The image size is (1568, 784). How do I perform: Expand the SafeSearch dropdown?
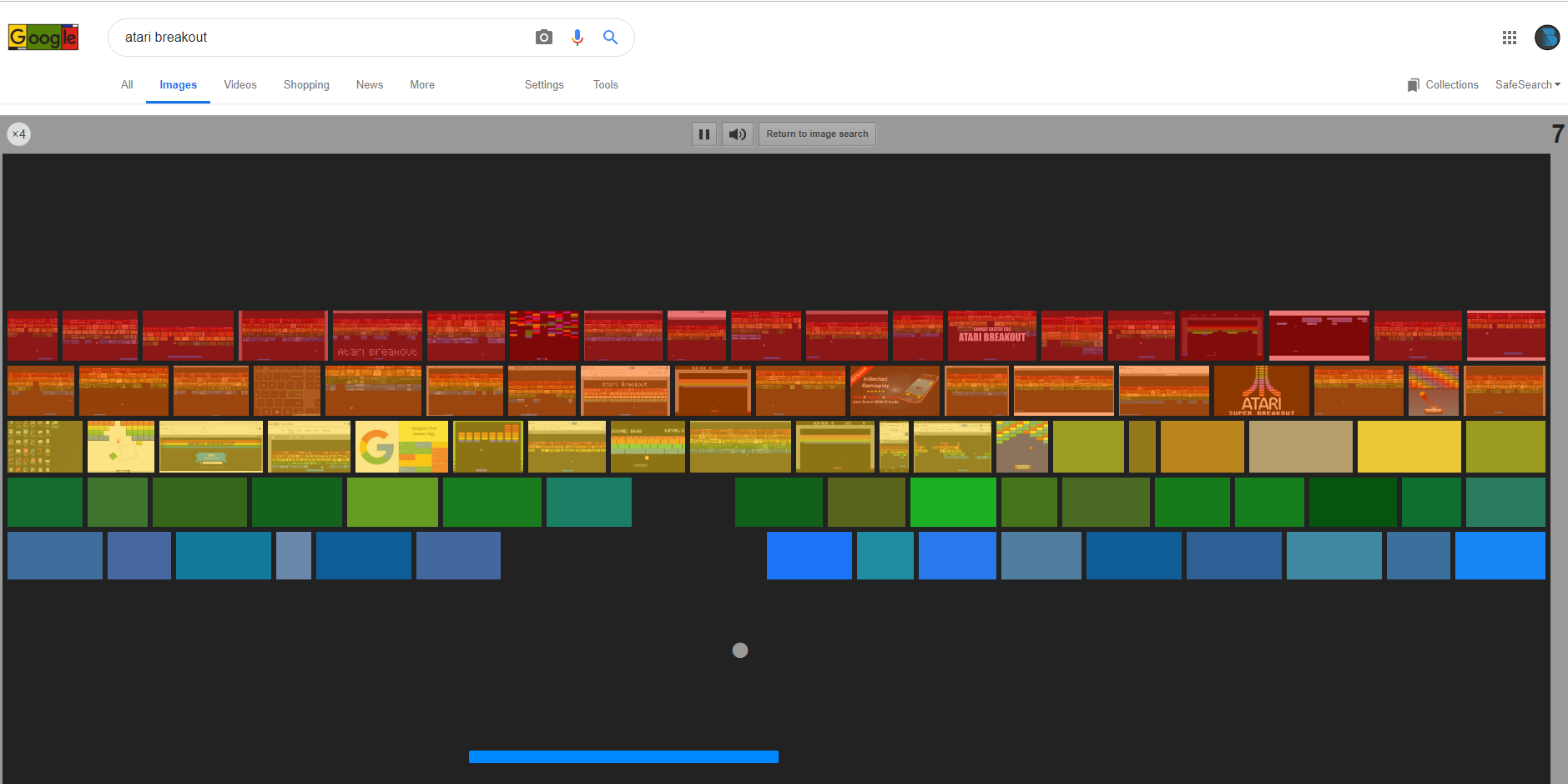pos(1527,85)
